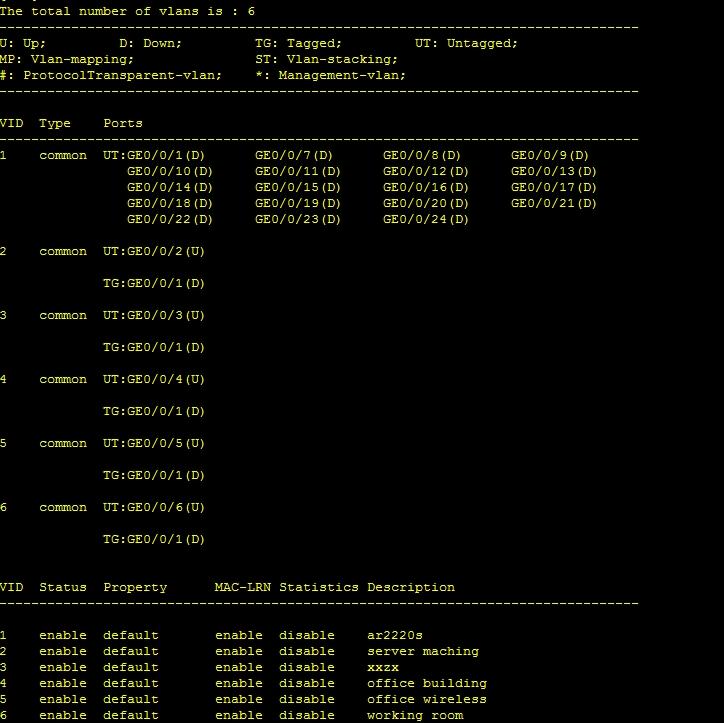Click port GE0/0/23(D)

297,219
